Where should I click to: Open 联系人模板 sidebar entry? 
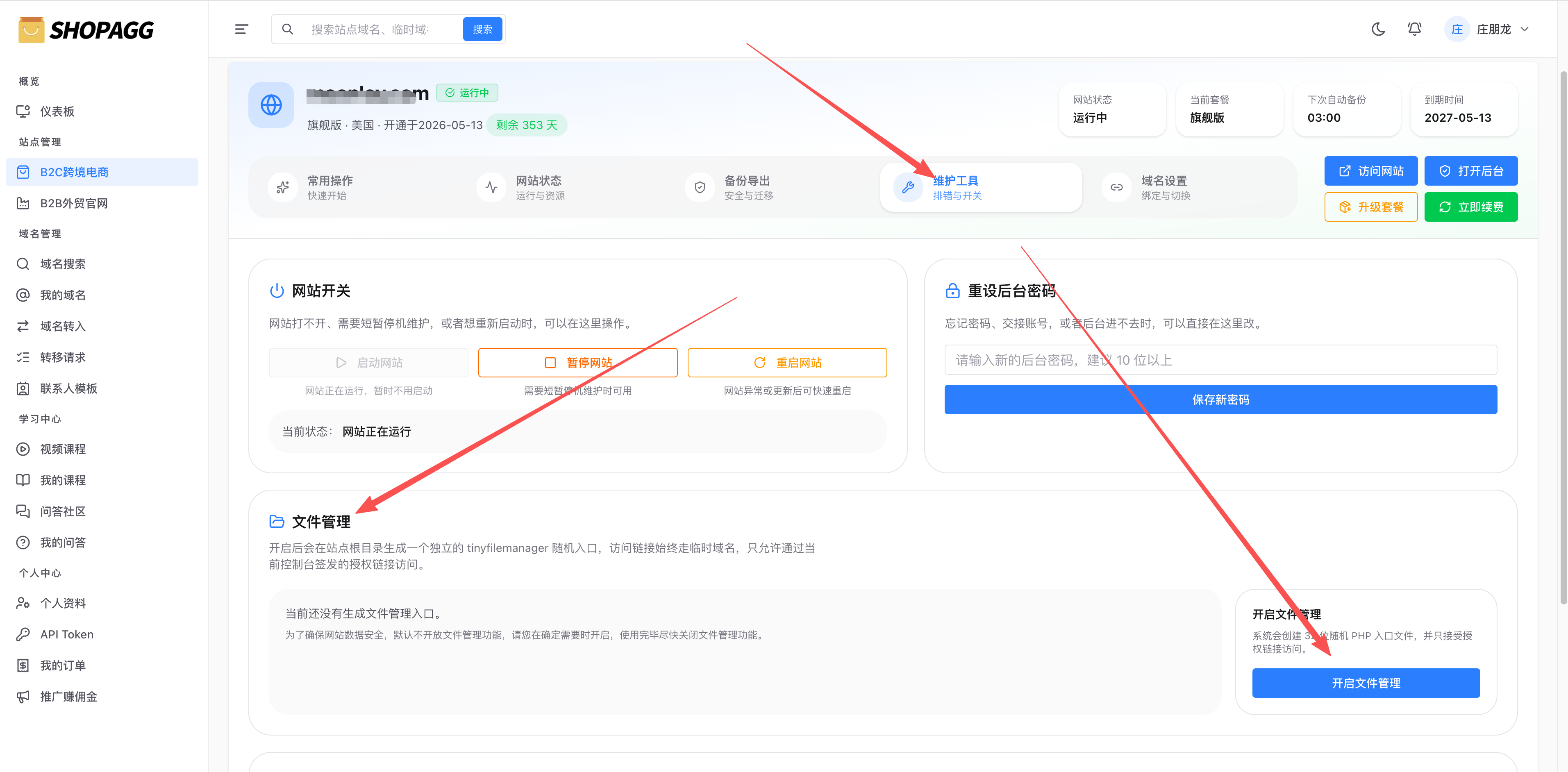click(102, 388)
